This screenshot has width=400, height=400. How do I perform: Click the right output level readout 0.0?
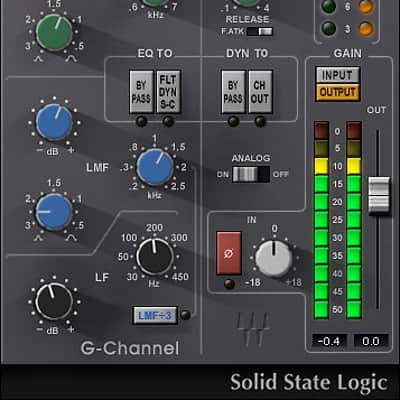coord(371,341)
